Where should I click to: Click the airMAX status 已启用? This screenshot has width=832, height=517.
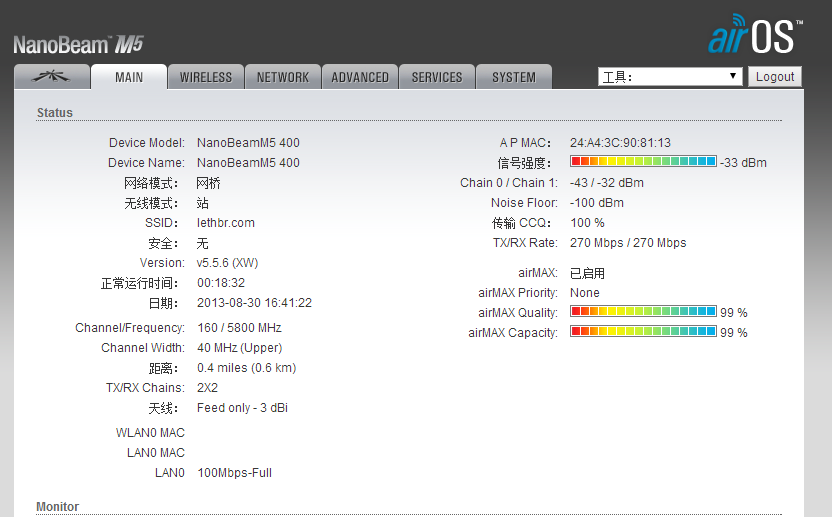click(x=587, y=273)
